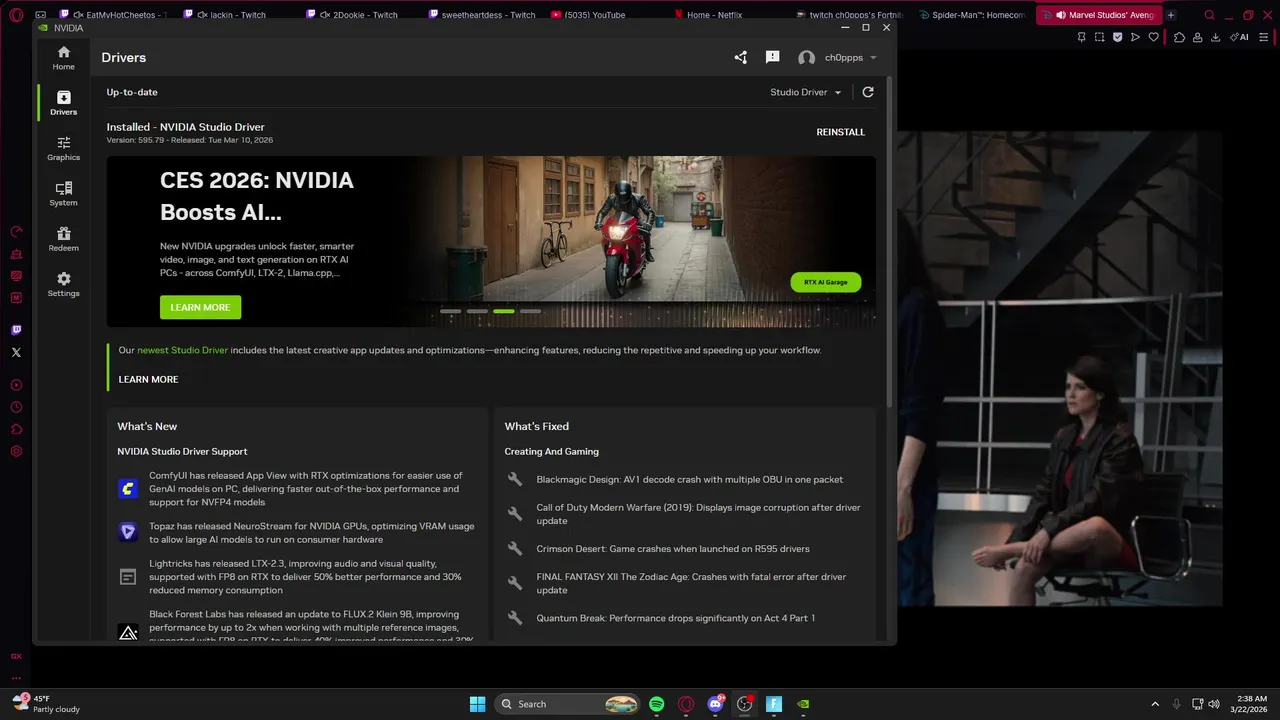1280x720 pixels.
Task: Refresh driver check with reload icon
Action: pyautogui.click(x=868, y=92)
